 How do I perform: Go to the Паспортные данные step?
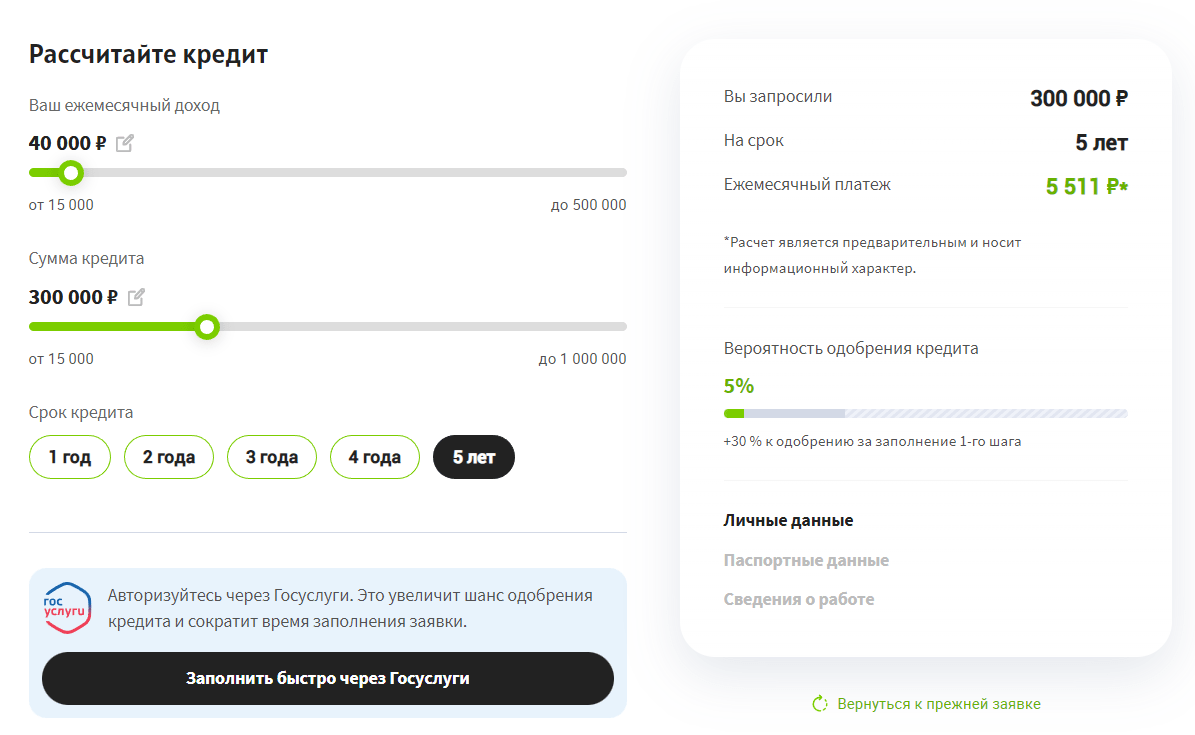(x=806, y=560)
